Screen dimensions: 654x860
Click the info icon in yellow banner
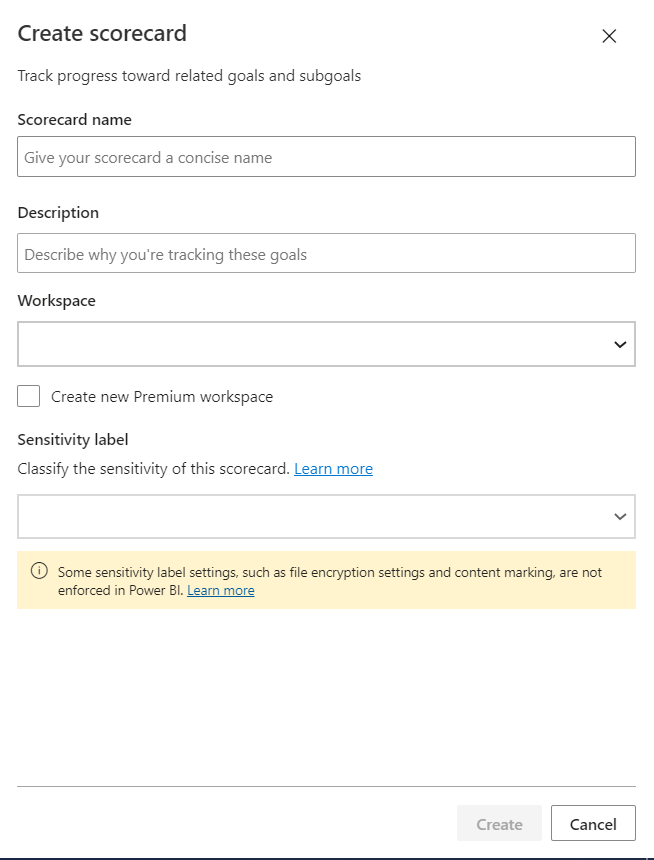pyautogui.click(x=39, y=570)
